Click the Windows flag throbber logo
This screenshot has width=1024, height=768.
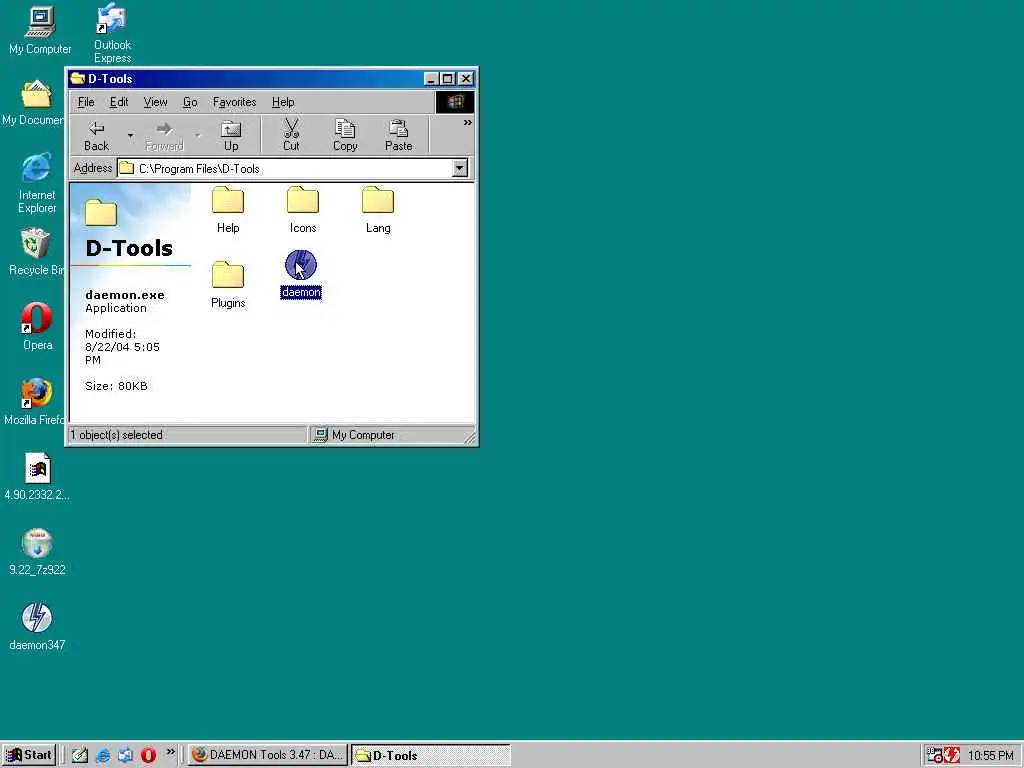(455, 102)
